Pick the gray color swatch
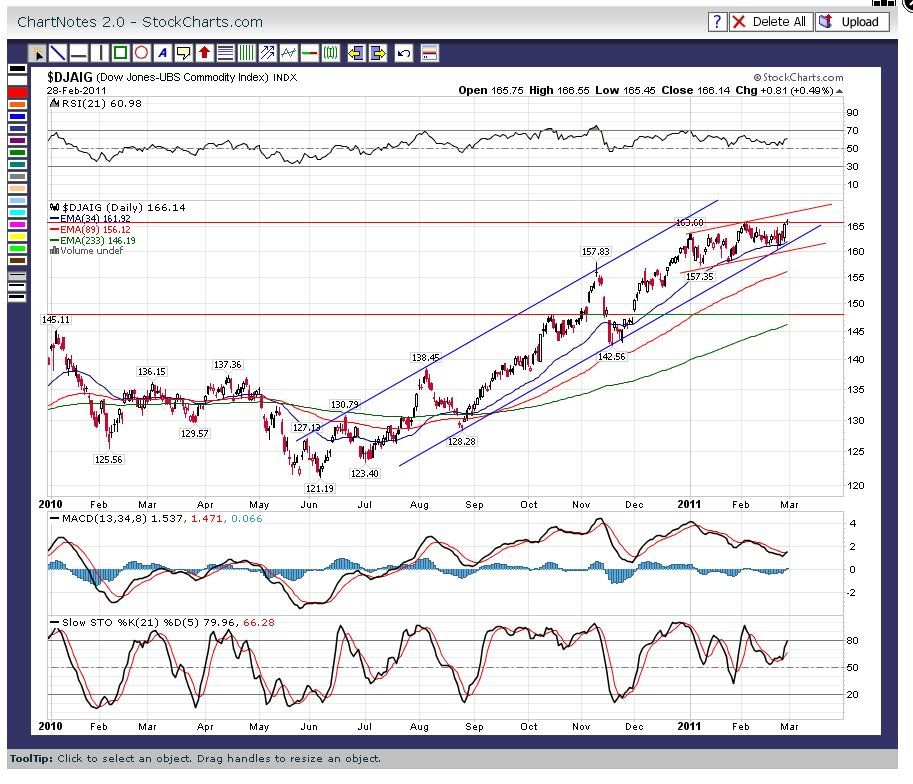 (x=17, y=176)
